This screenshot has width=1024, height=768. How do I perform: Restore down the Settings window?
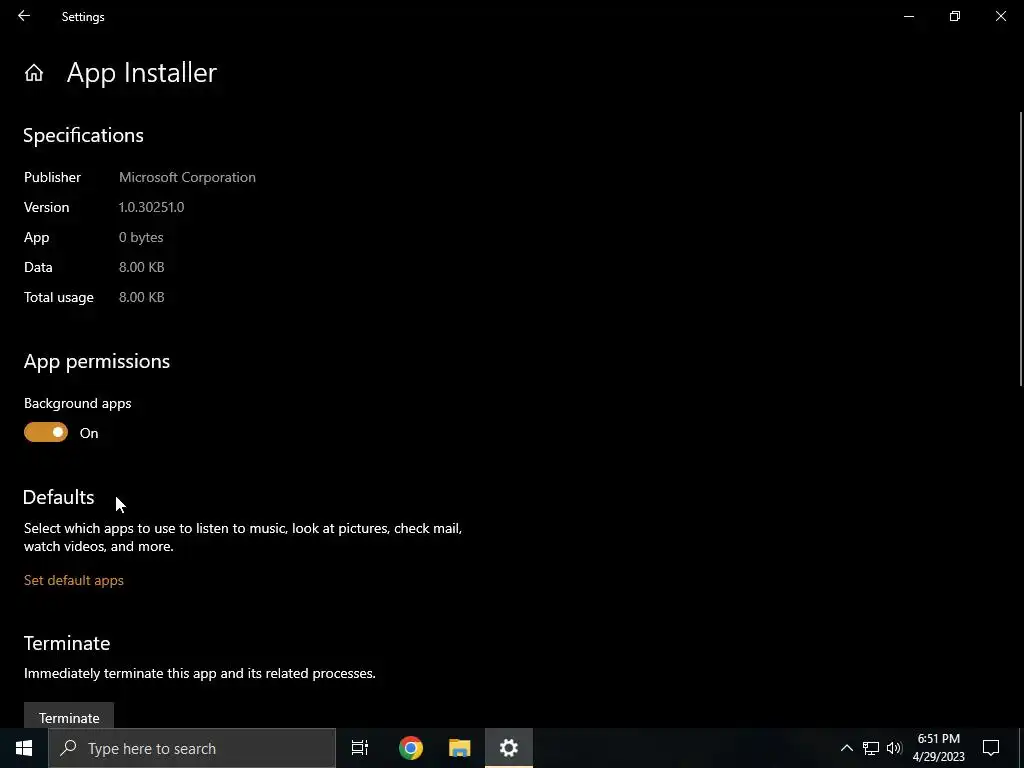[x=955, y=16]
